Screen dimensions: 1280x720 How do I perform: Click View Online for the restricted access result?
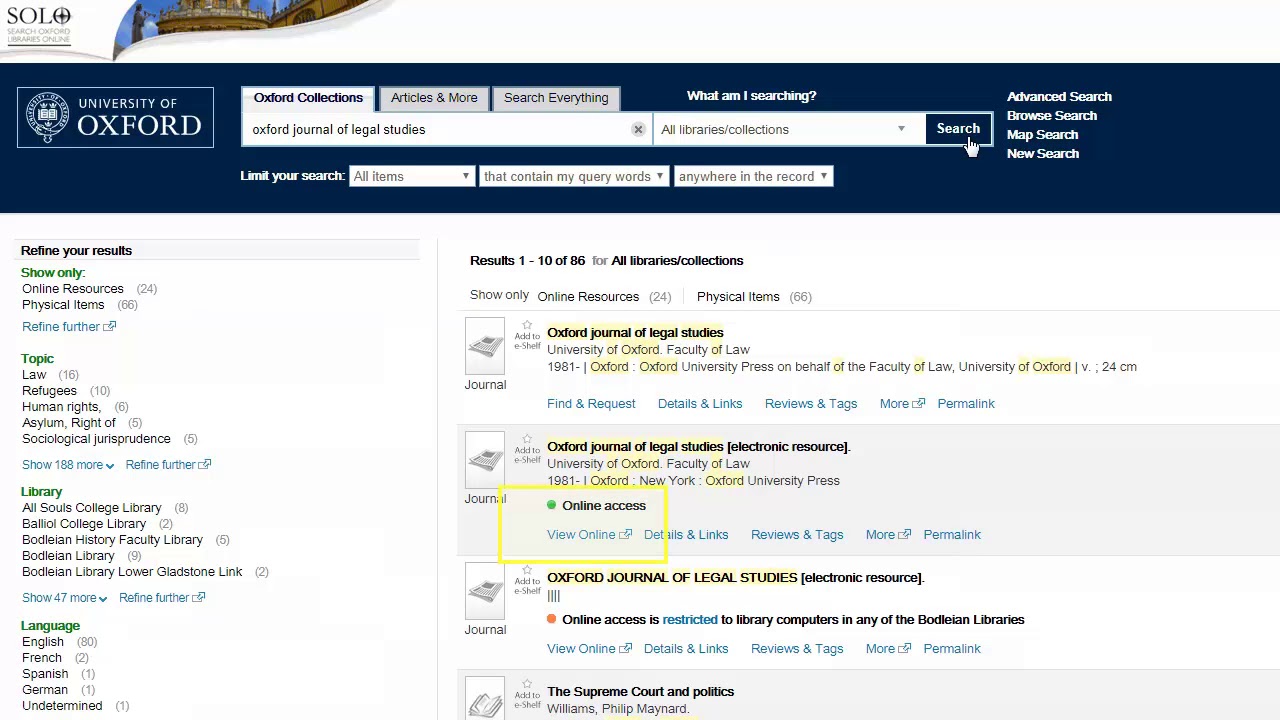[x=589, y=649]
